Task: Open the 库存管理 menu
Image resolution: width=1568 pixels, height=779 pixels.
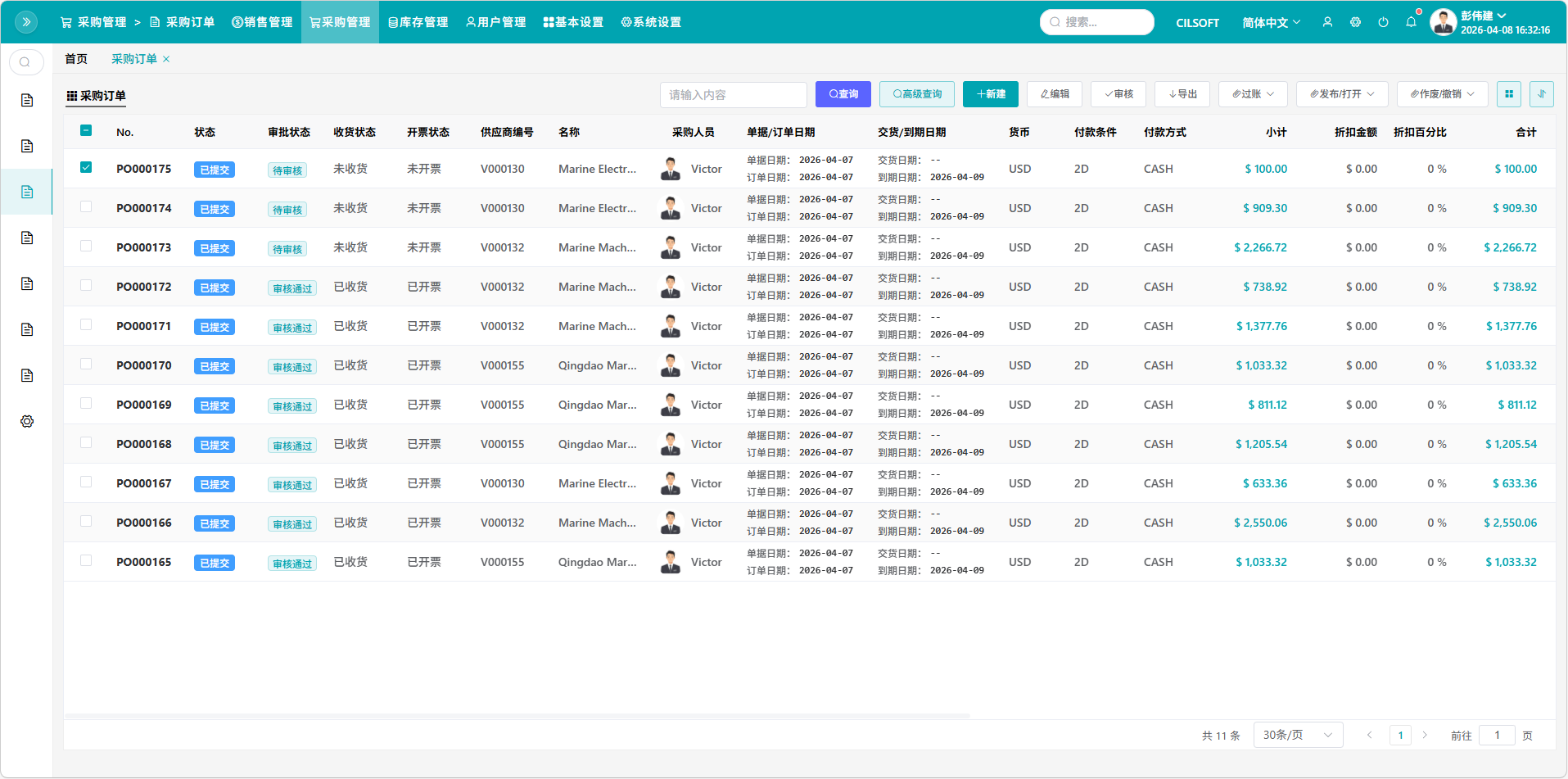Action: pos(418,22)
